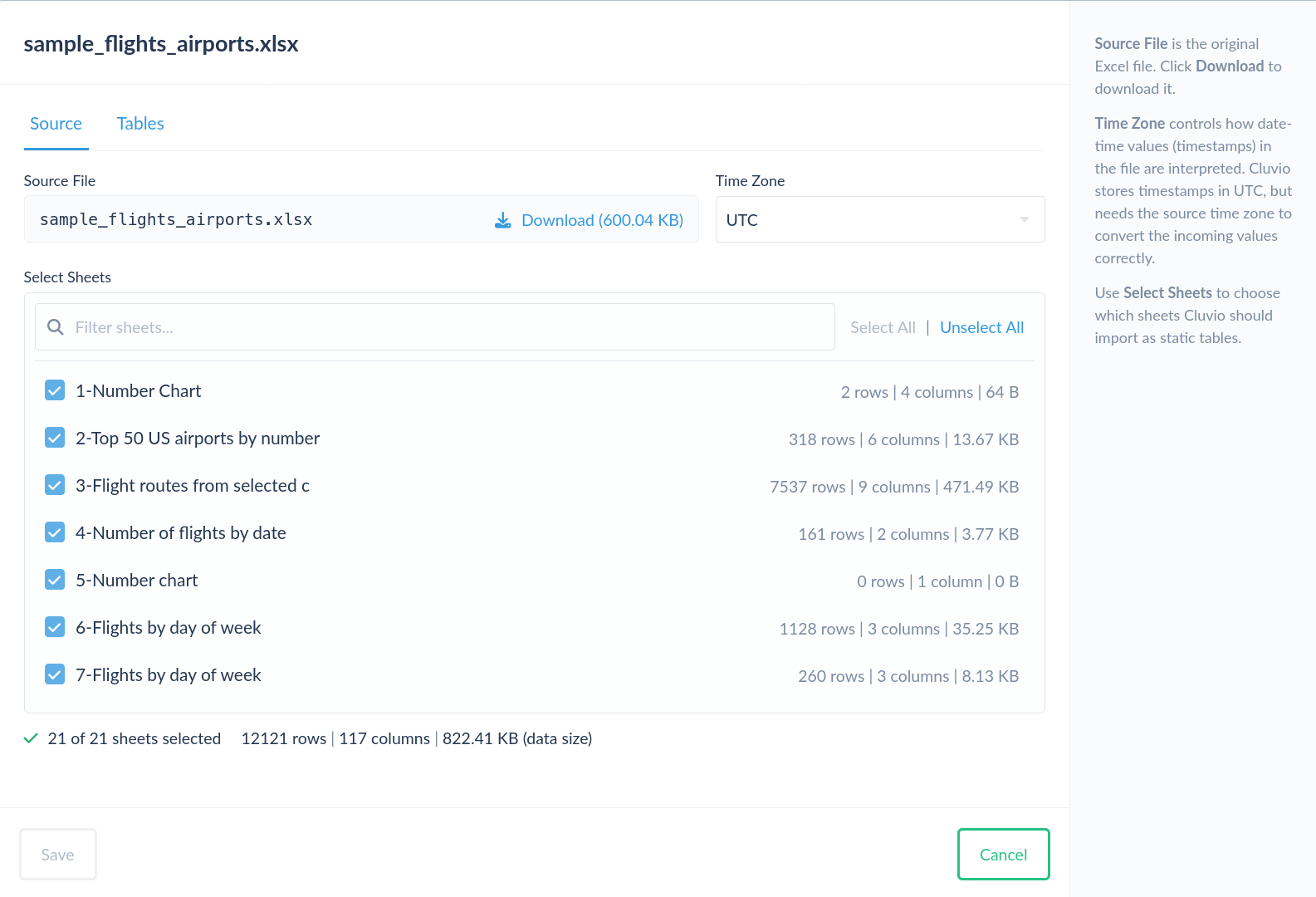Screen dimensions: 1316x897
Task: Click the magnifier icon in the filter box
Action: click(56, 327)
